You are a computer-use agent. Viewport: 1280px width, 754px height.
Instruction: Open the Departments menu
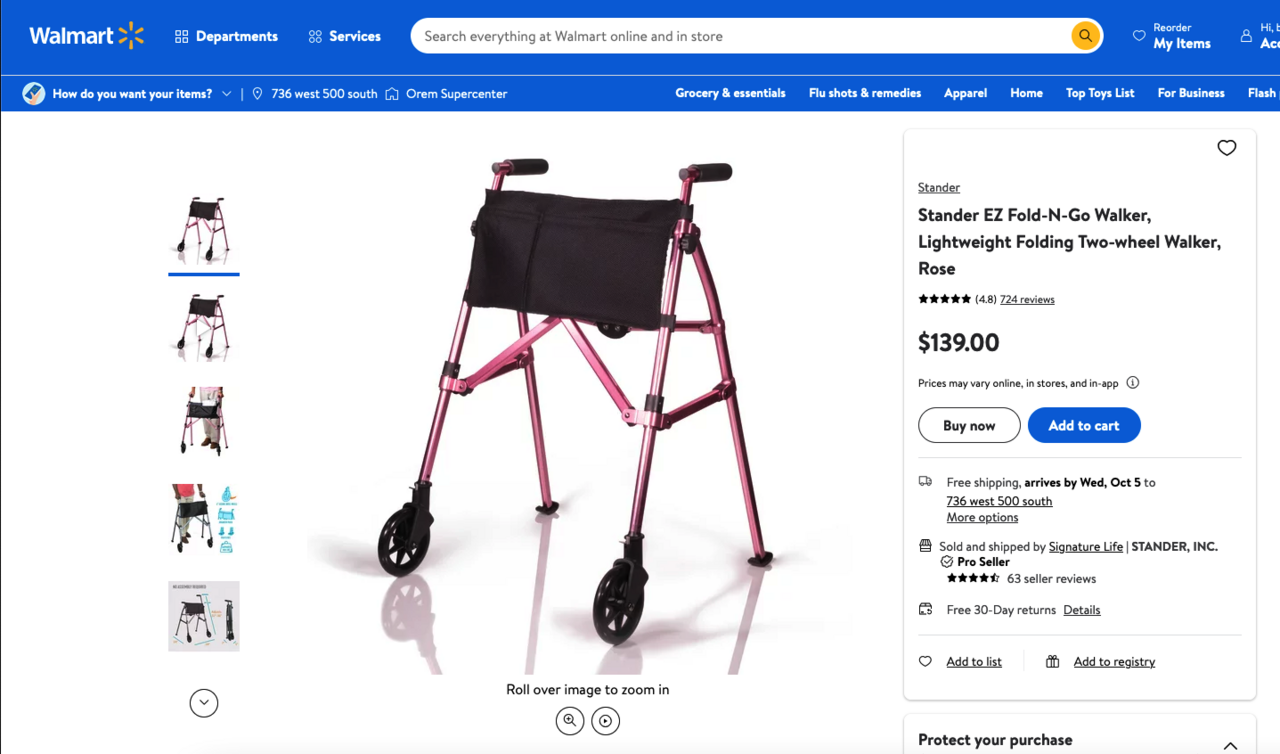(x=226, y=36)
